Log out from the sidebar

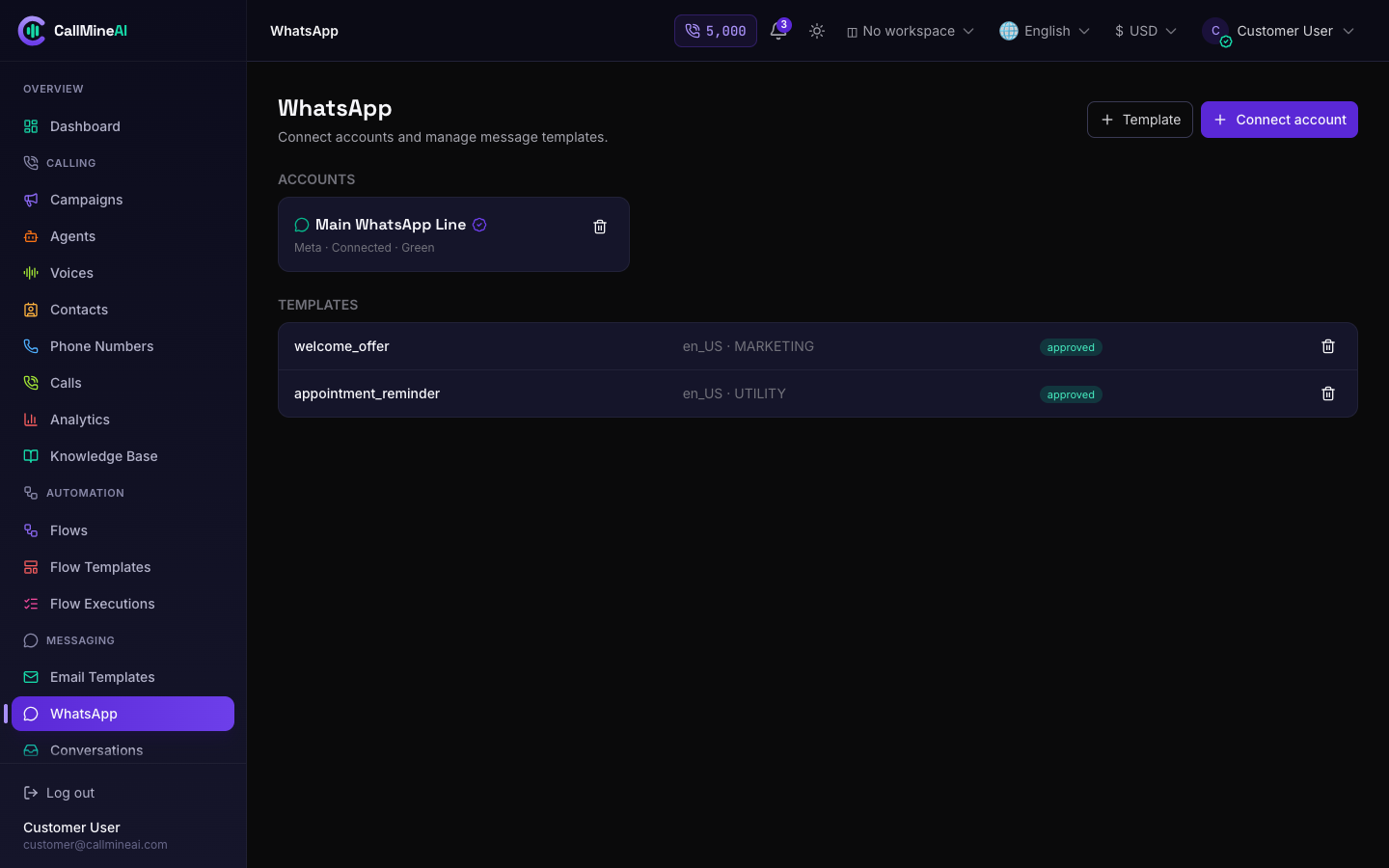[59, 793]
